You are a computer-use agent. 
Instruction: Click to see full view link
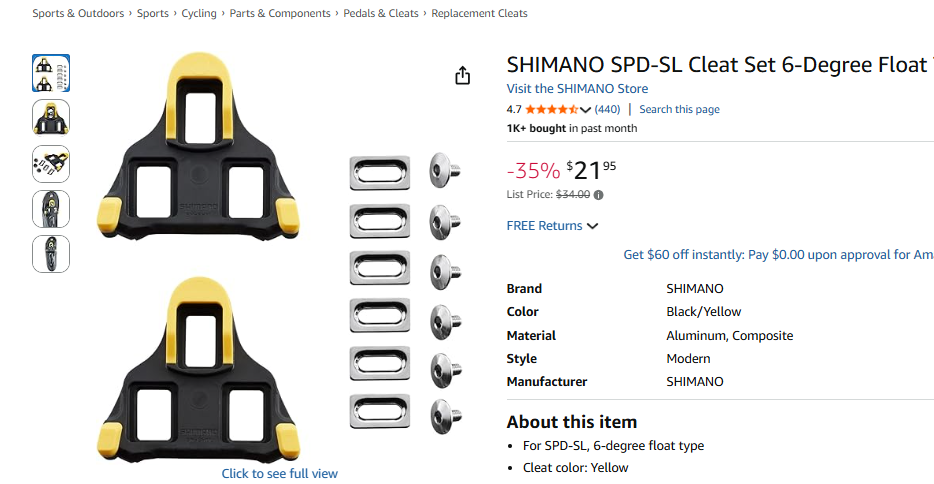click(280, 474)
